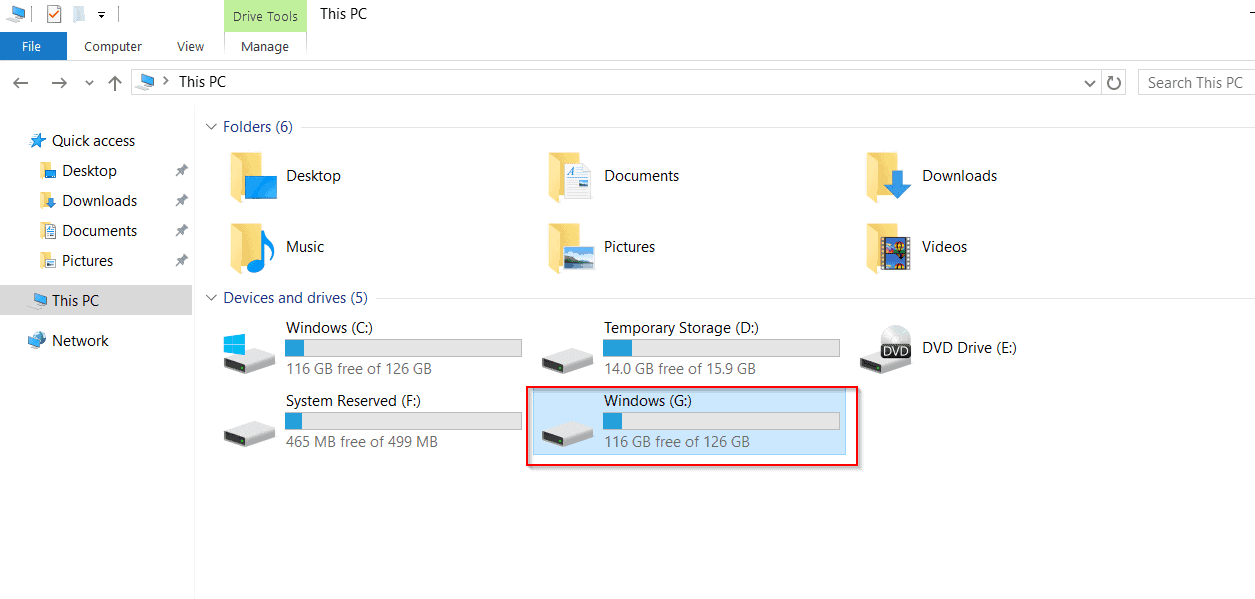Open the Videos folder

point(944,247)
